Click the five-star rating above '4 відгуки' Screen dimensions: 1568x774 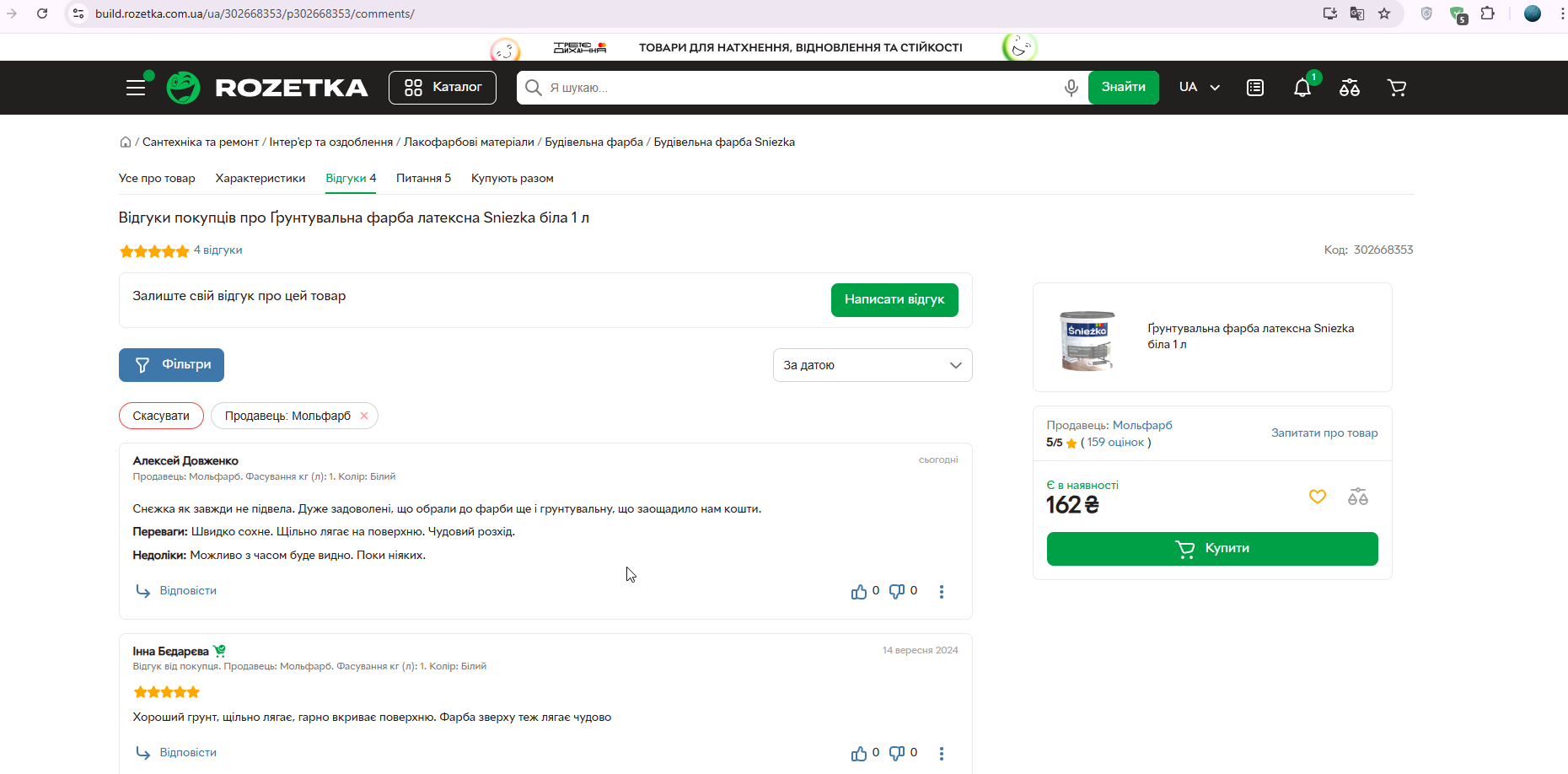tap(154, 250)
